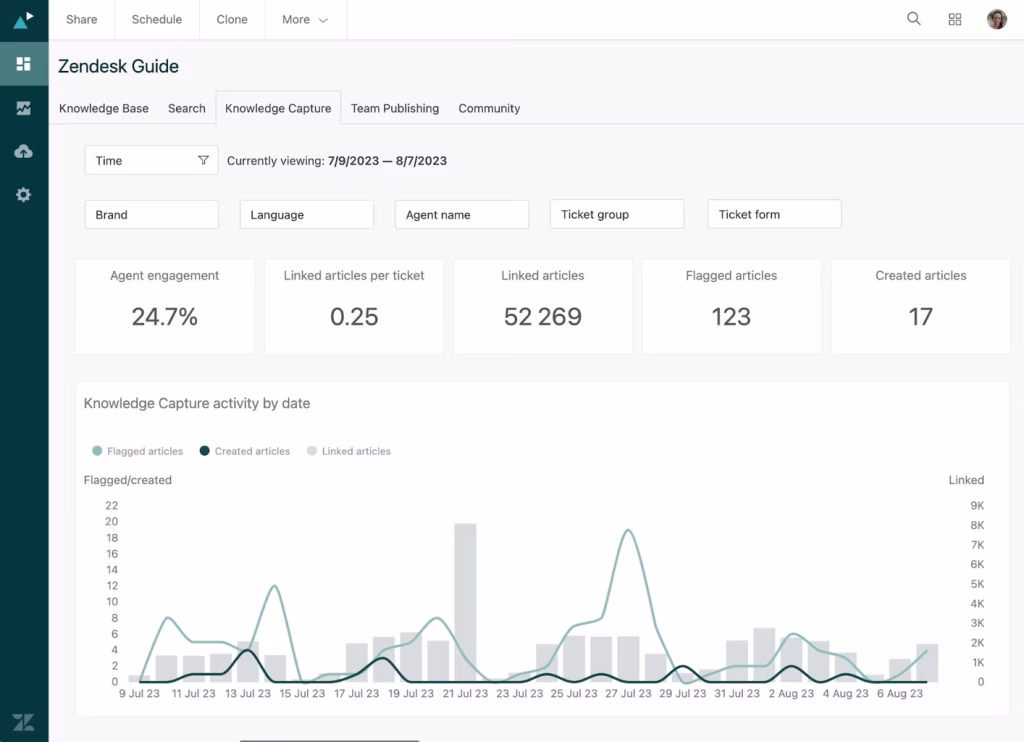1024x742 pixels.
Task: Open the Datasets cloud upload sidebar icon
Action: [x=24, y=152]
